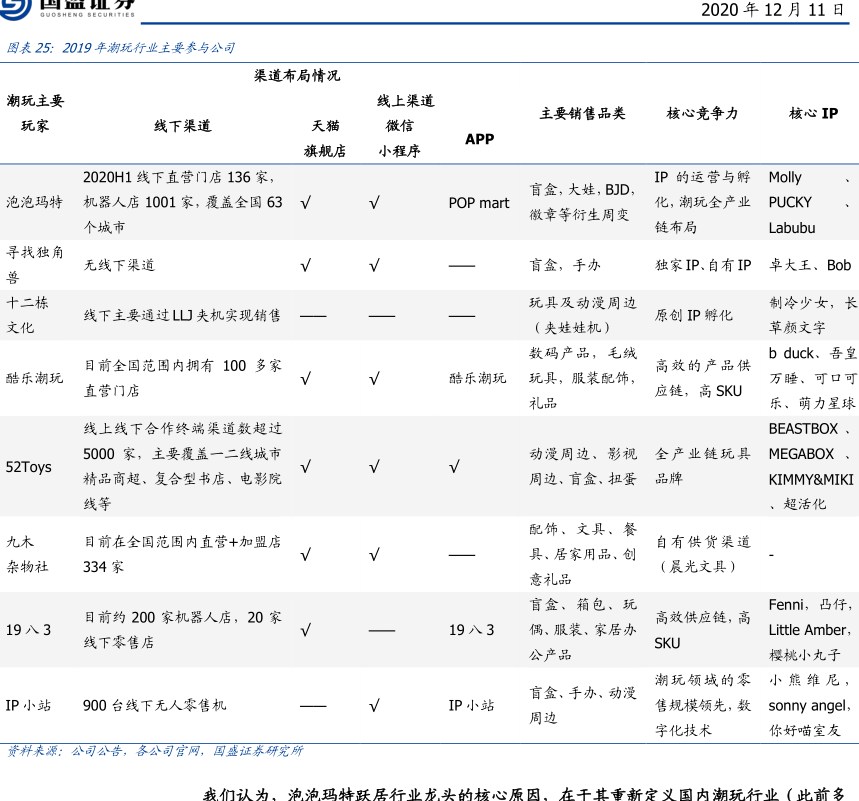Select the 潮玩领域的零售规模领先 cell
This screenshot has width=859, height=801.
703,705
